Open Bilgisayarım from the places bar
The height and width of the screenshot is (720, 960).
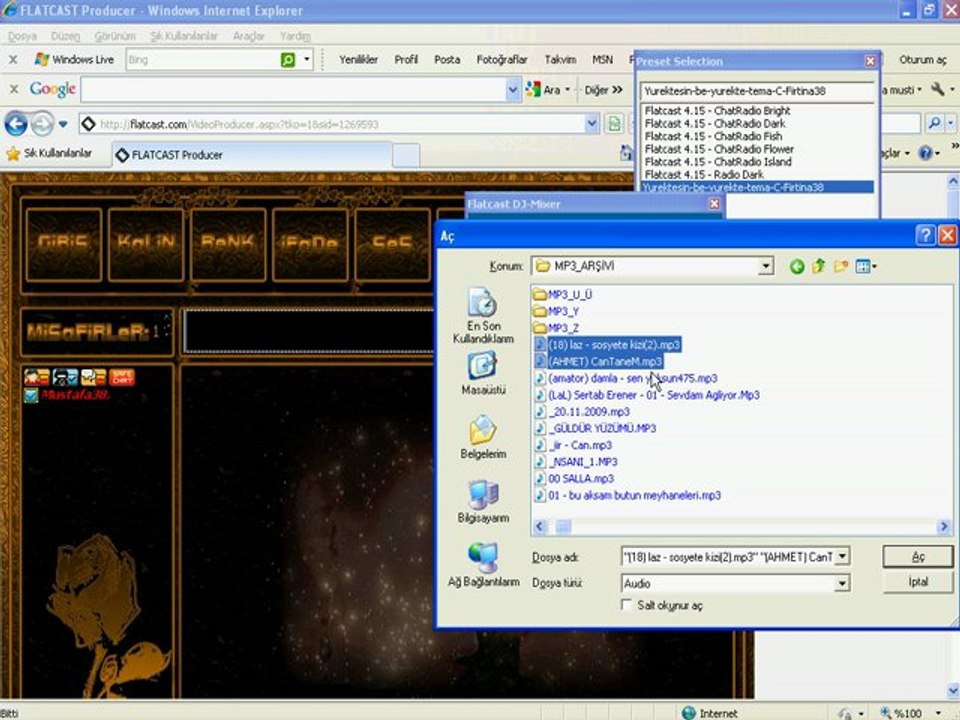[x=482, y=502]
